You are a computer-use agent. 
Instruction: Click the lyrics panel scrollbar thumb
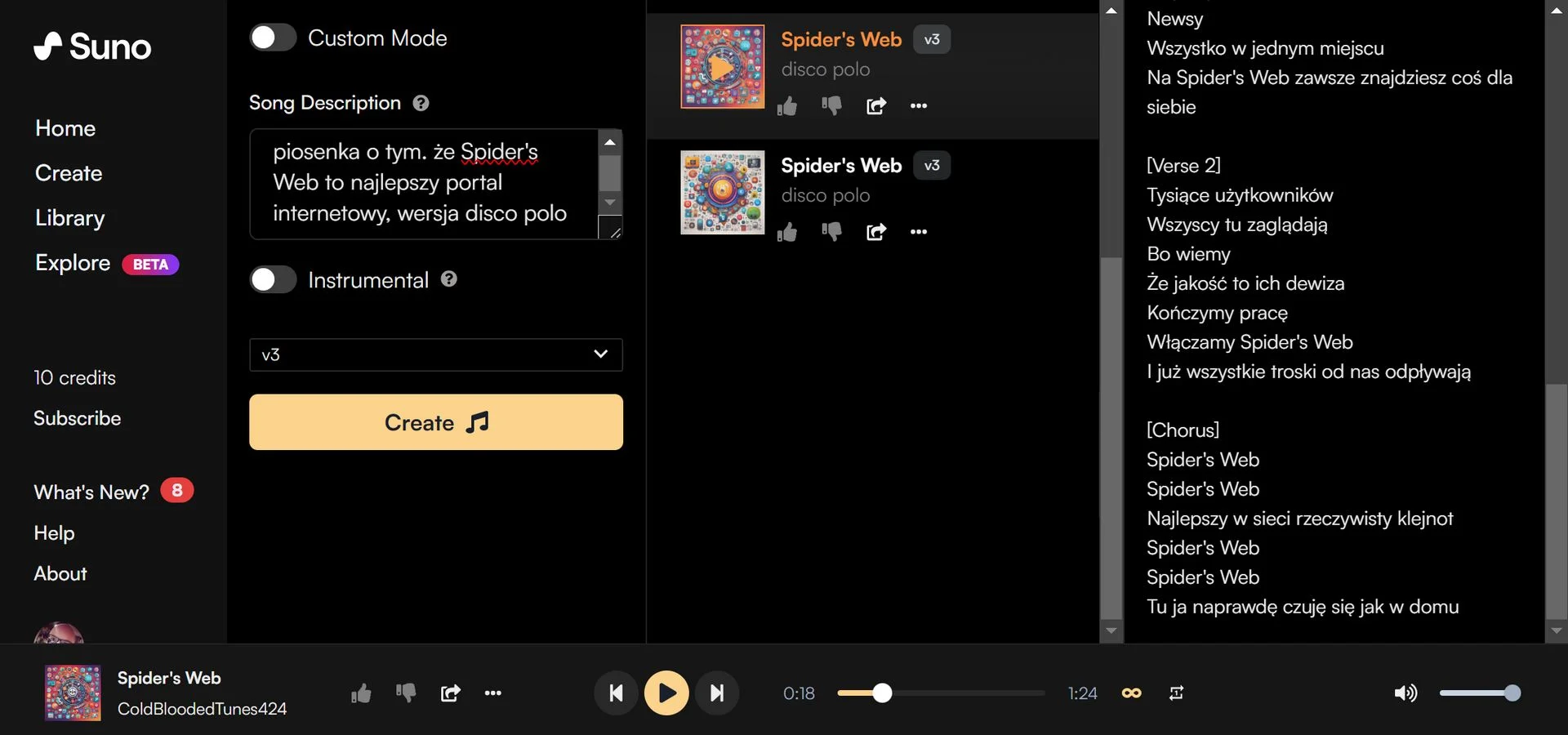[1557, 501]
